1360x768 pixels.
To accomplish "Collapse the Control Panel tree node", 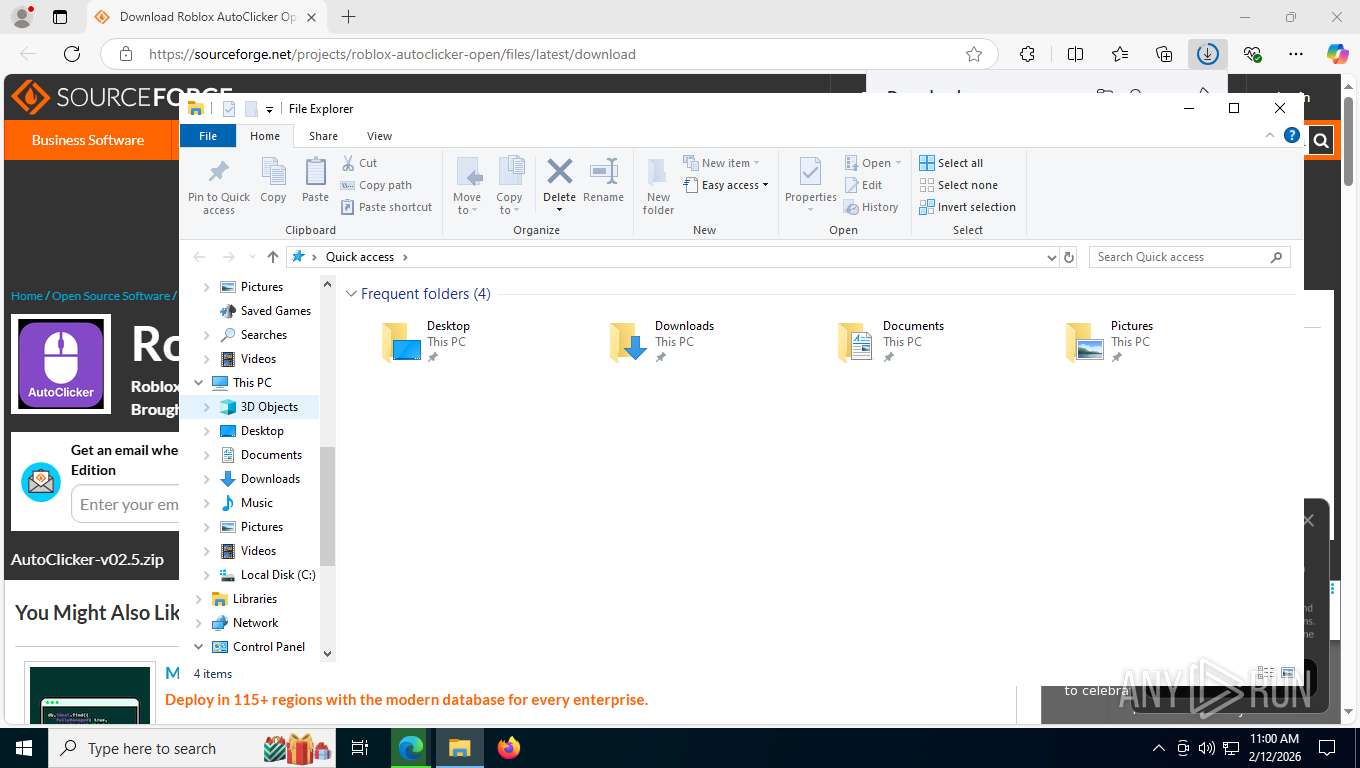I will pos(199,647).
